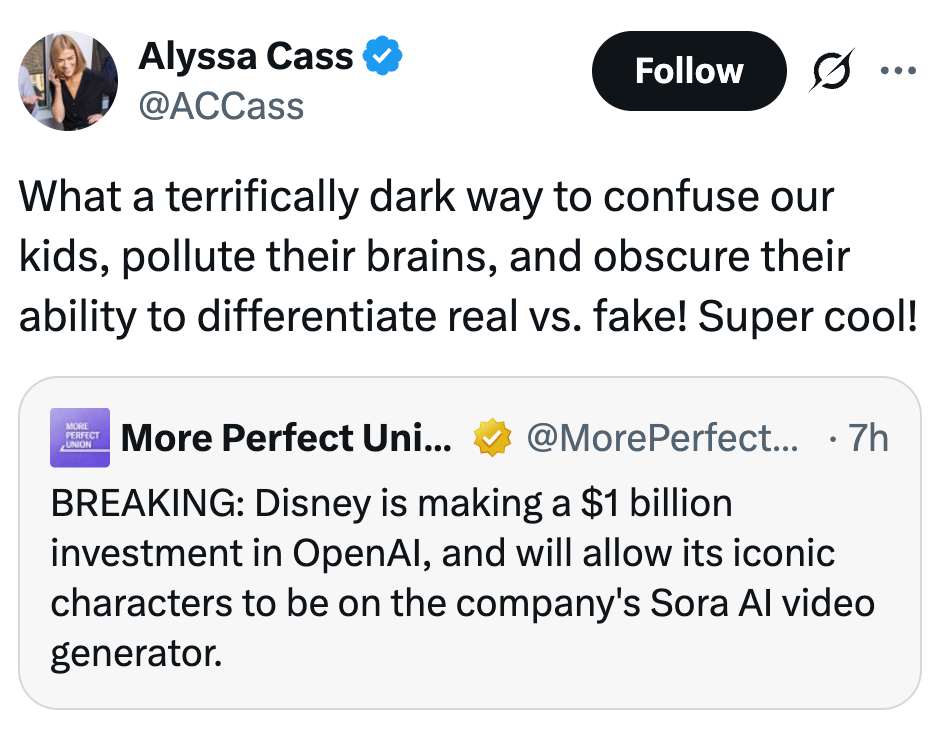Click More Perfect Union's gold verification badge

point(492,437)
